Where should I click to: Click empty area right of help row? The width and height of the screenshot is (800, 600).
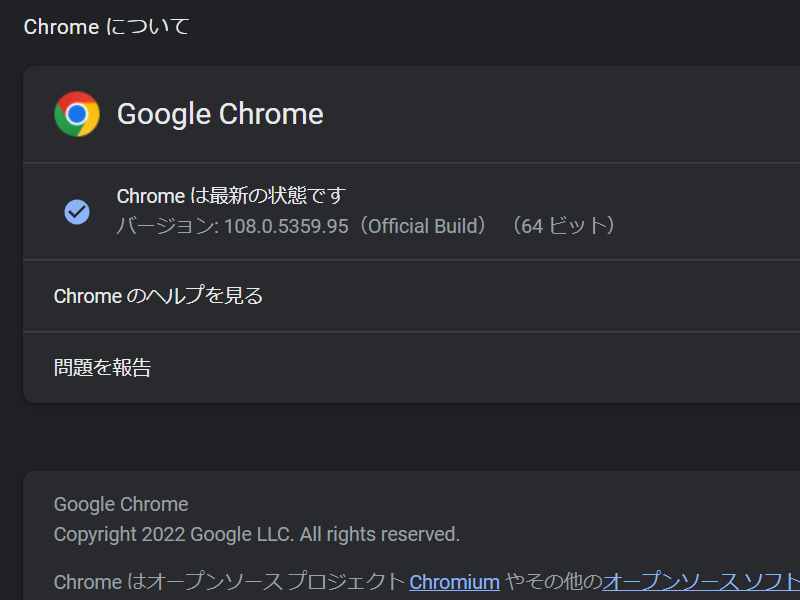click(x=550, y=296)
